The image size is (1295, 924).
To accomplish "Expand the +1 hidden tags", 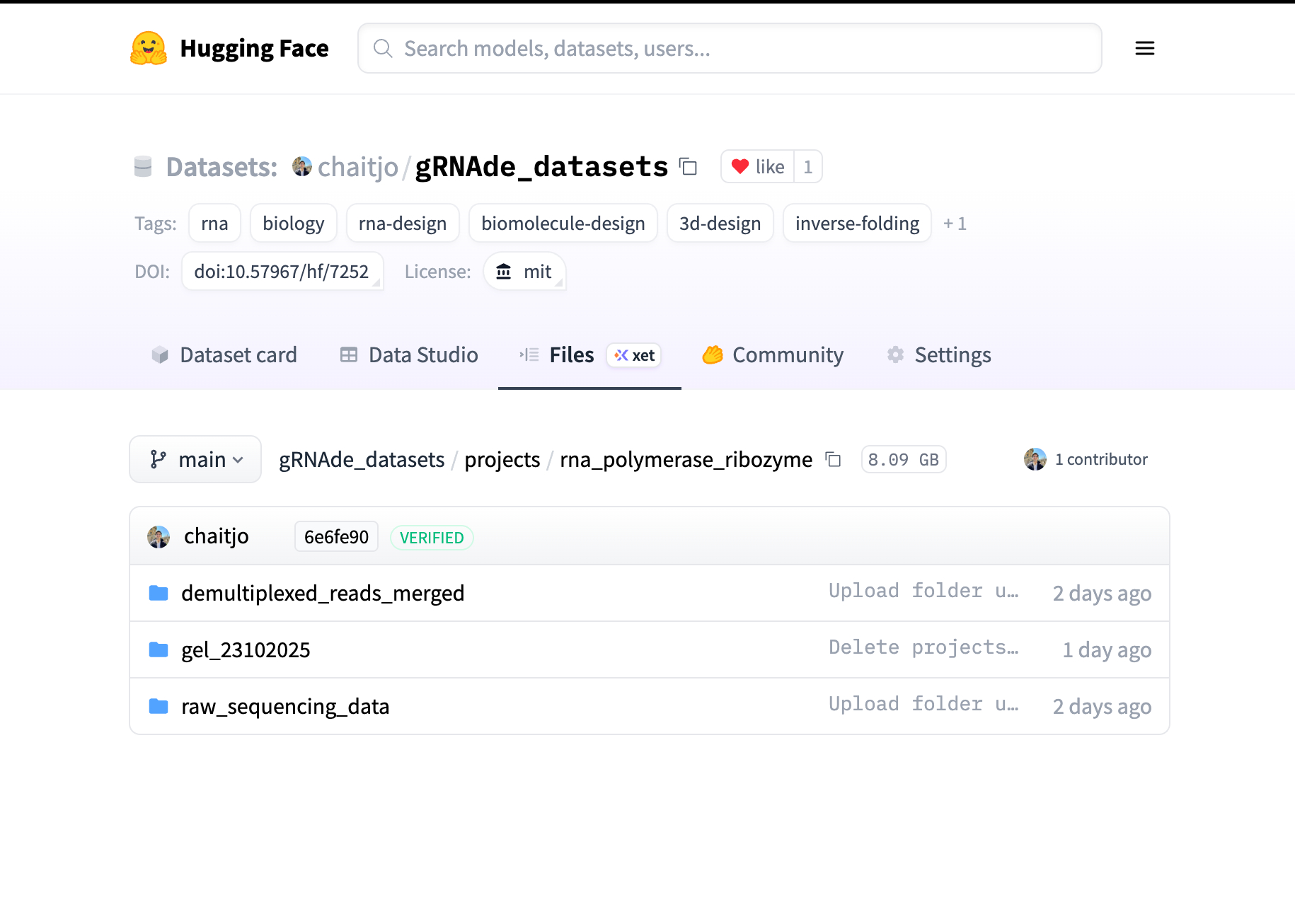I will (955, 224).
